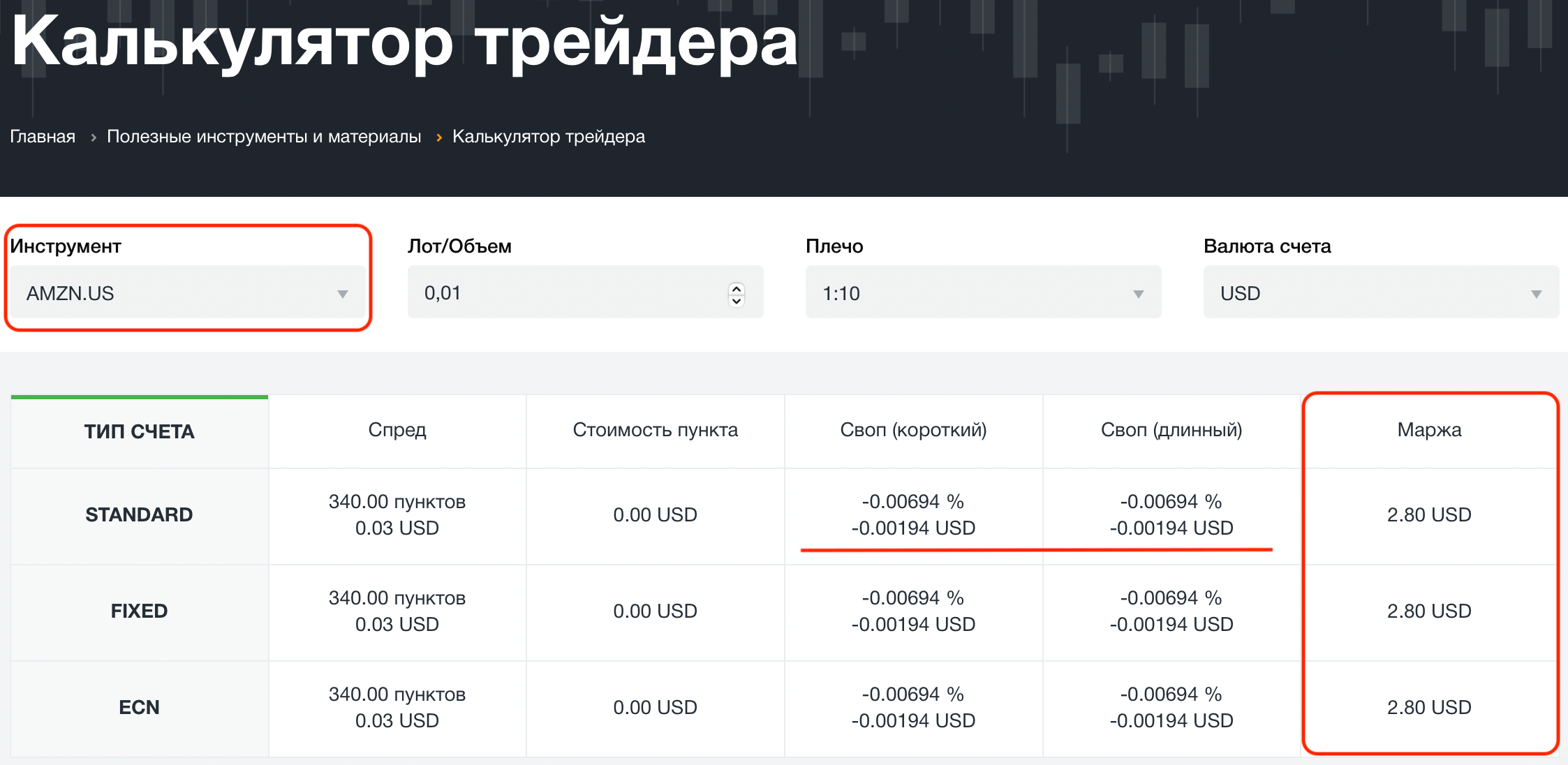Screen dimensions: 1568x765
Task: Select Калькулятор трейдера in the breadcrumb
Action: pyautogui.click(x=548, y=137)
